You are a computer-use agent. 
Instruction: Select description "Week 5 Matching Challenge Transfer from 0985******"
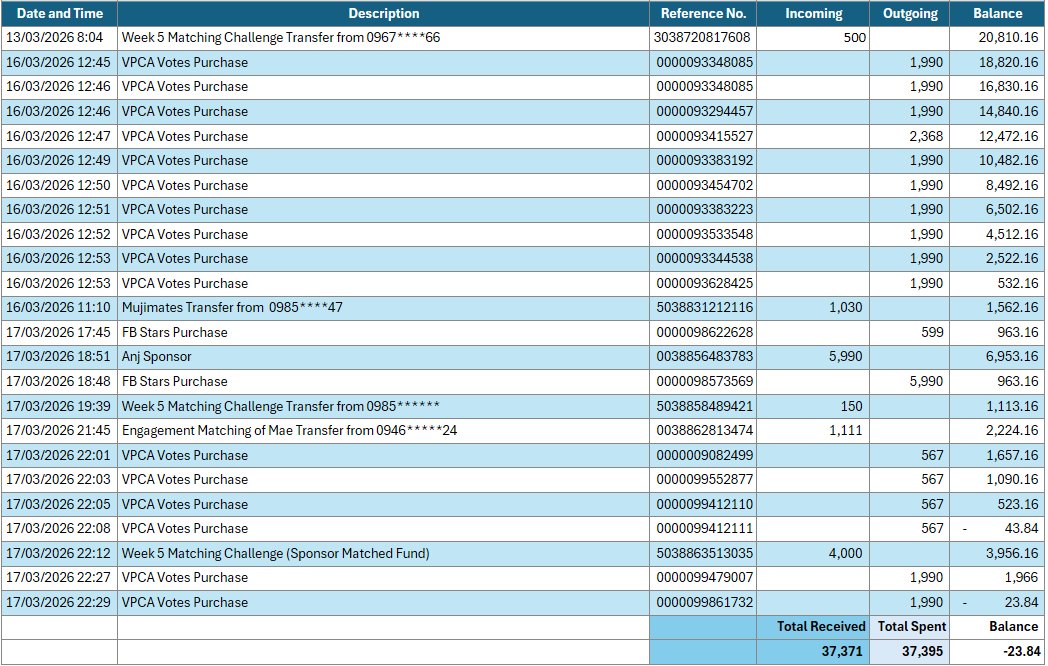click(281, 406)
